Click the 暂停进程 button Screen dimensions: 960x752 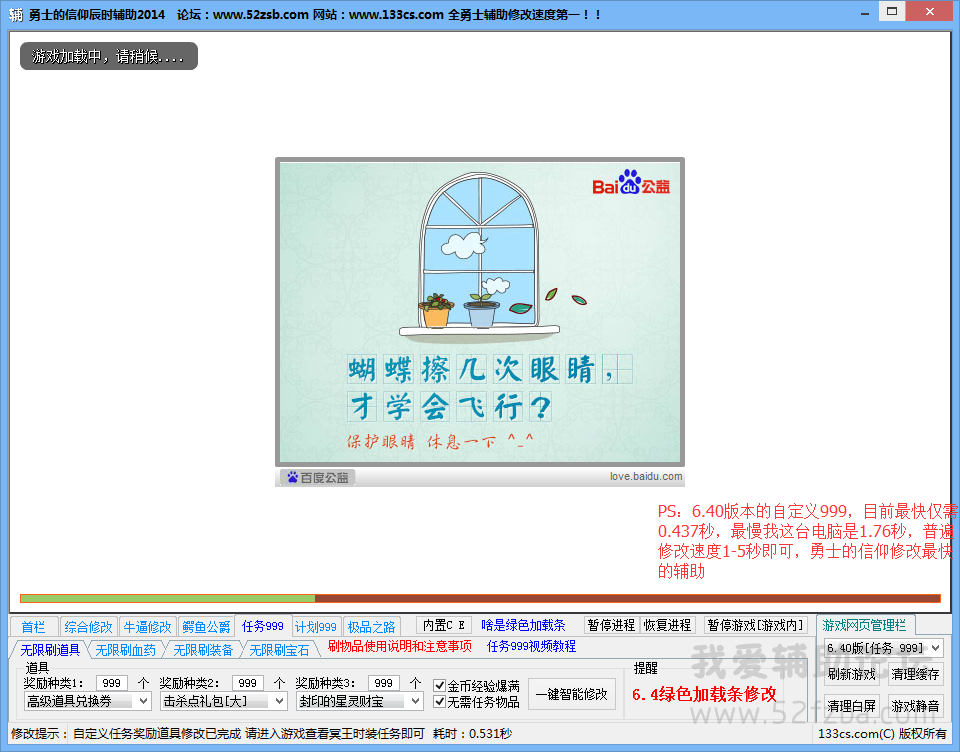(611, 625)
